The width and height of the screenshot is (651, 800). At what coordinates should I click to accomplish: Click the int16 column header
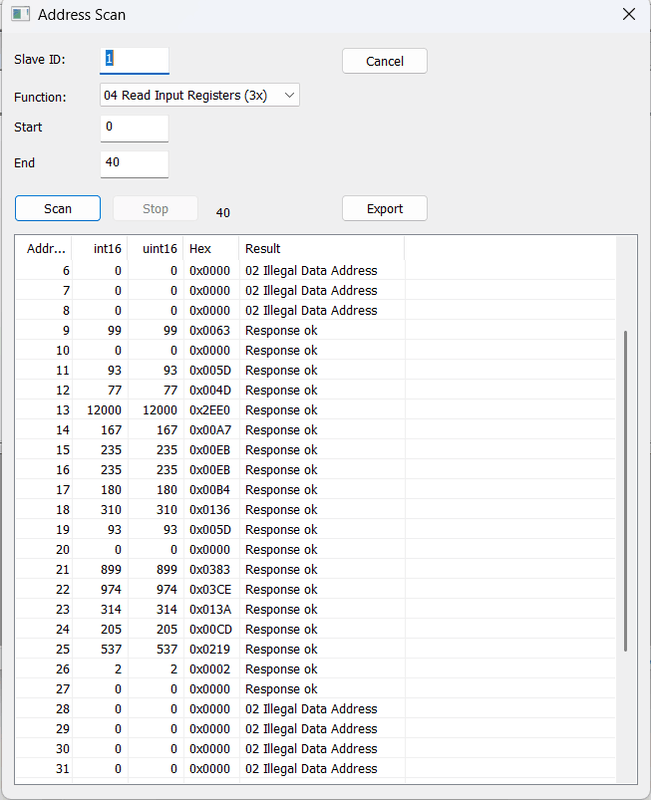pos(100,248)
